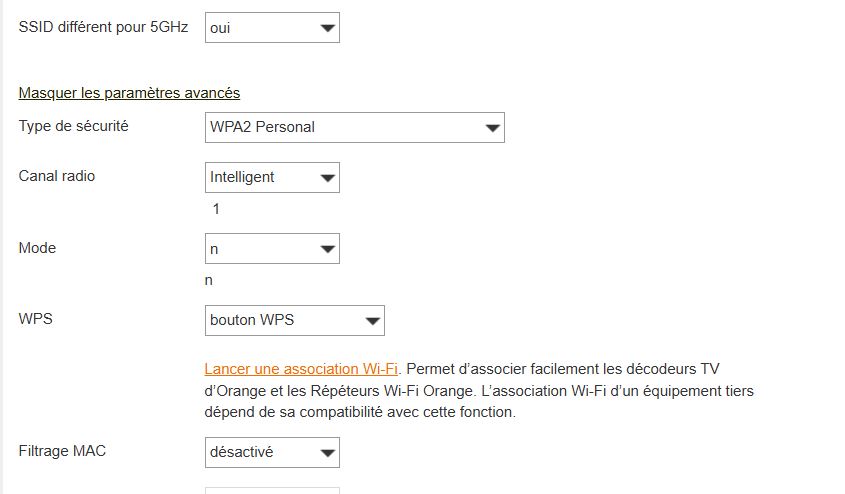Image resolution: width=845 pixels, height=494 pixels.
Task: Click Masquer les paramètres avancés link
Action: coord(129,93)
